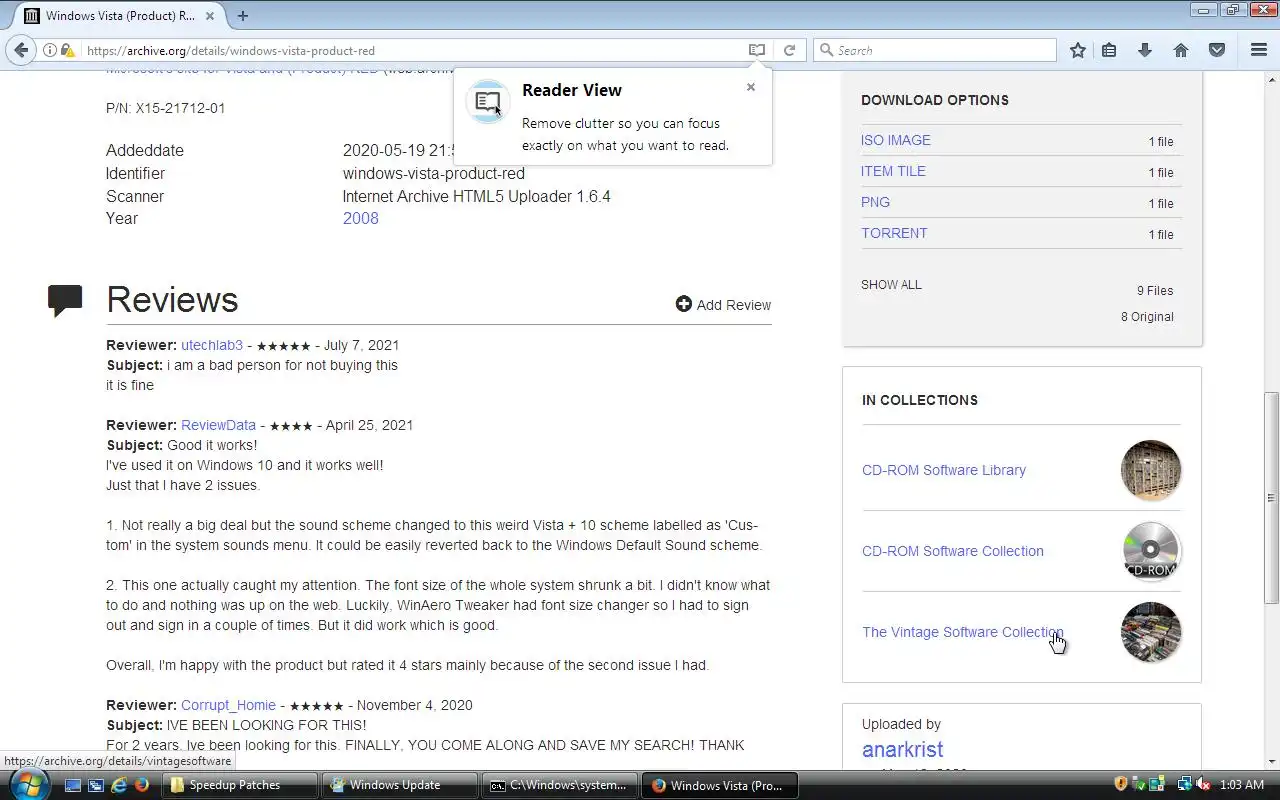Click the Reader View popup book icon
The width and height of the screenshot is (1280, 800).
tap(488, 102)
